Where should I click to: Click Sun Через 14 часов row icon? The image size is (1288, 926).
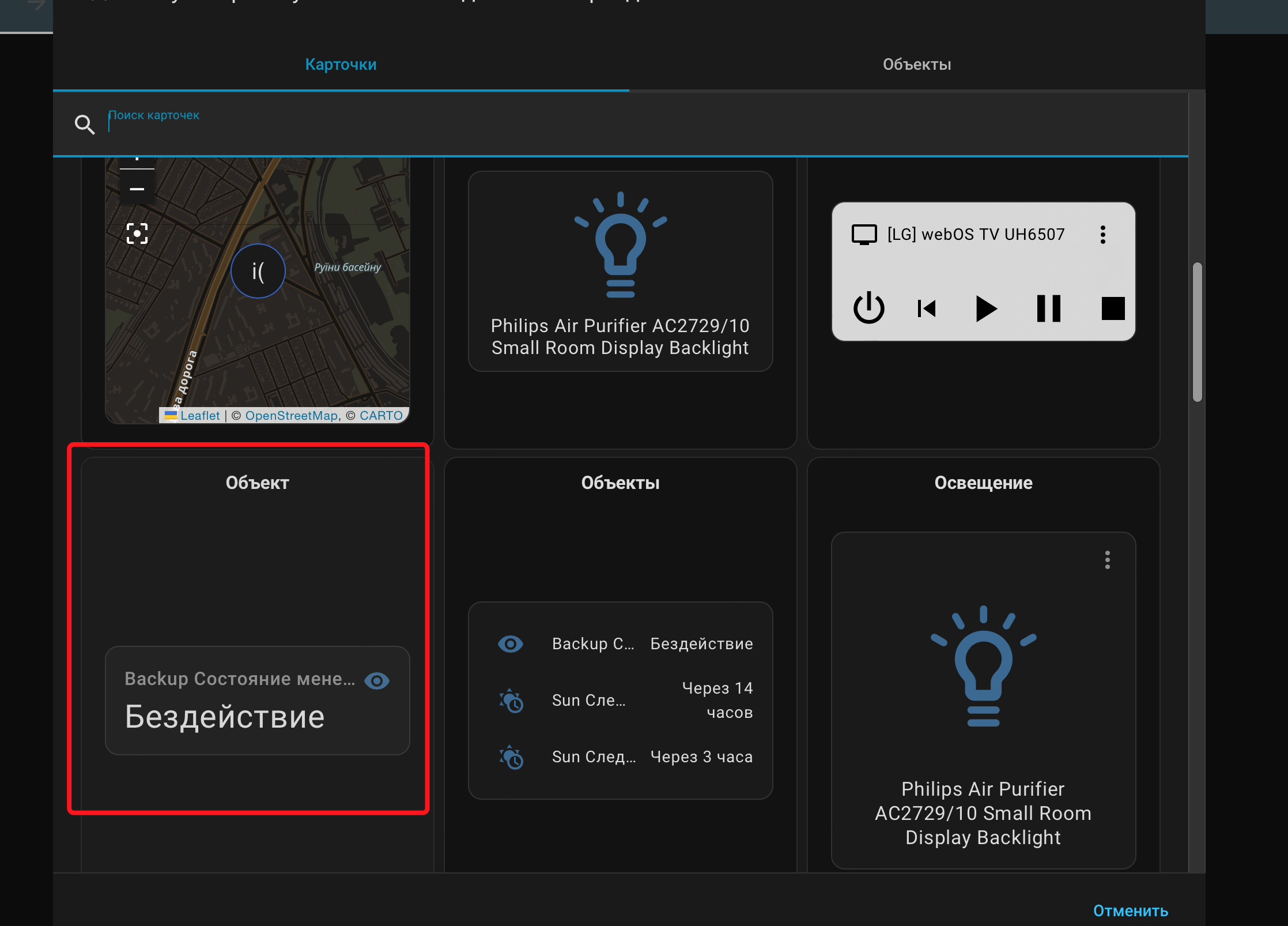pos(511,701)
